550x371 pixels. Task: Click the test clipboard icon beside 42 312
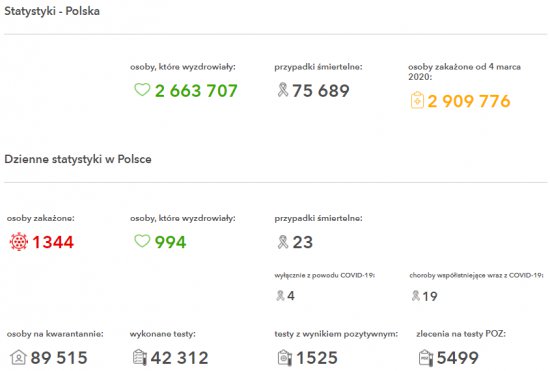pos(140,357)
